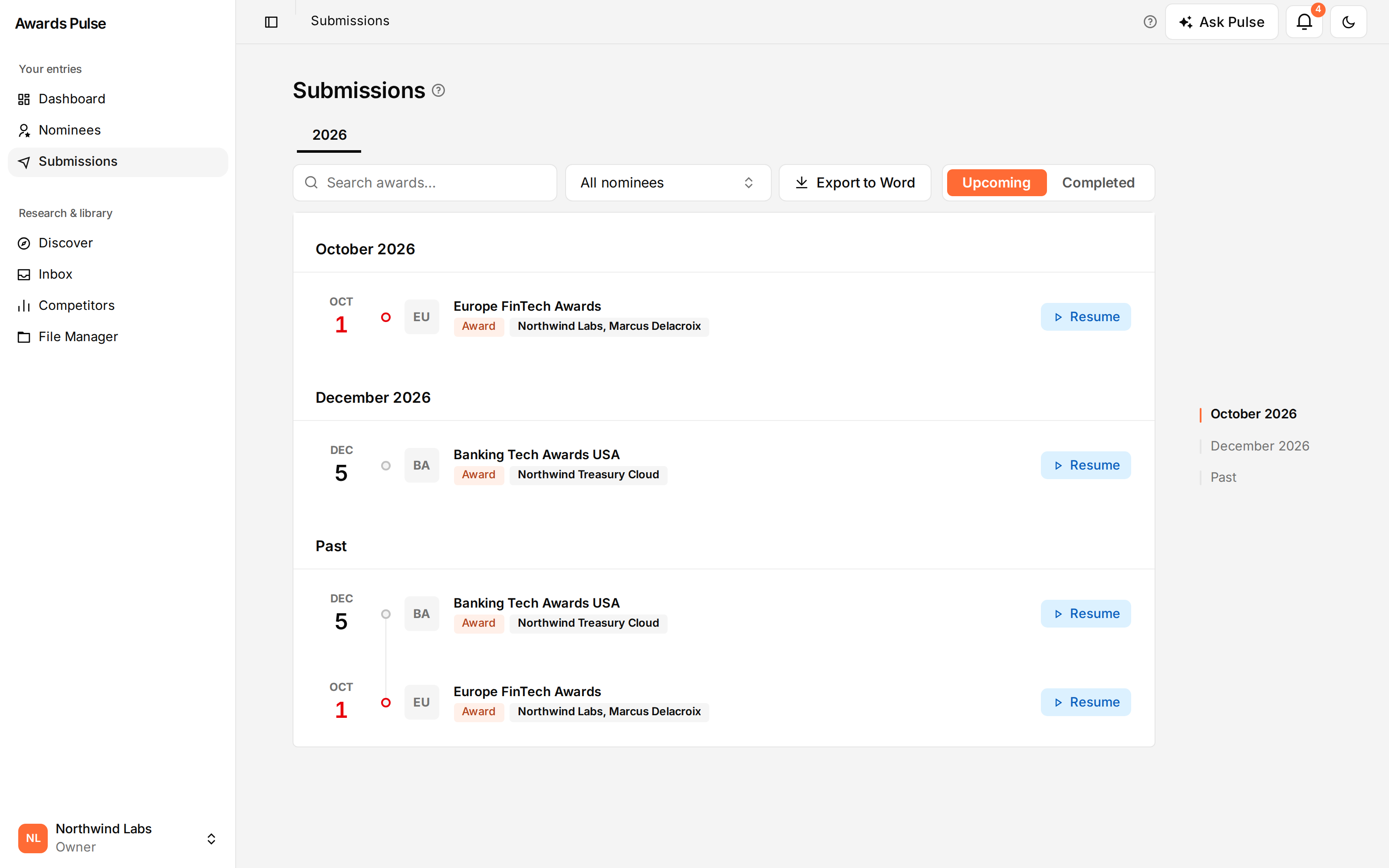This screenshot has width=1389, height=868.
Task: Click Northwind Labs, Marcus Delacroix tag in Past
Action: (609, 712)
